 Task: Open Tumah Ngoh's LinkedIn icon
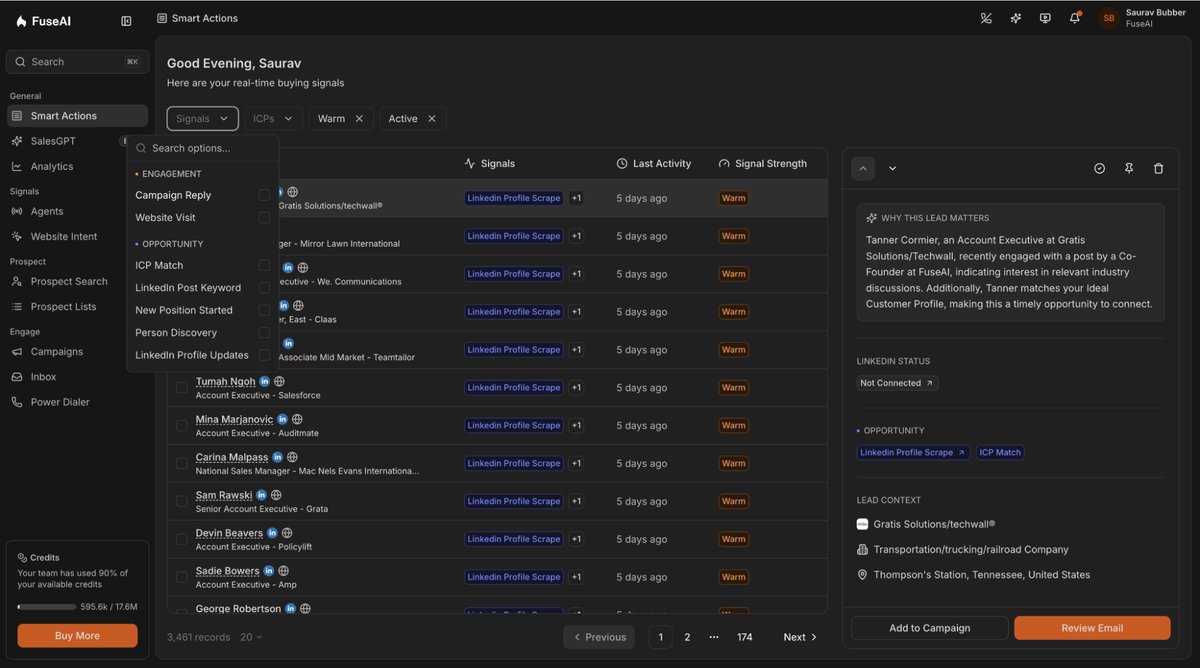click(265, 381)
